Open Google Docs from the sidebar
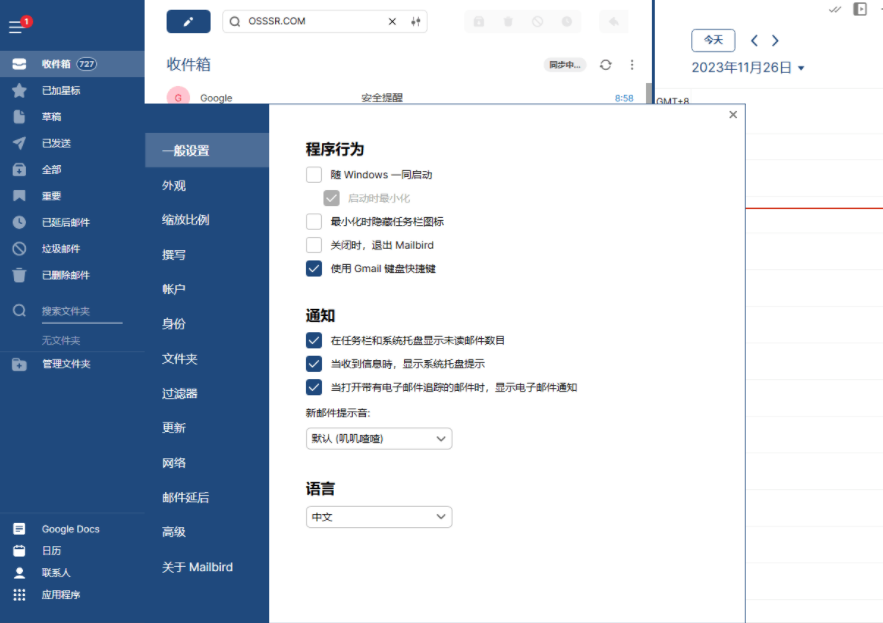The image size is (883, 623). 70,529
